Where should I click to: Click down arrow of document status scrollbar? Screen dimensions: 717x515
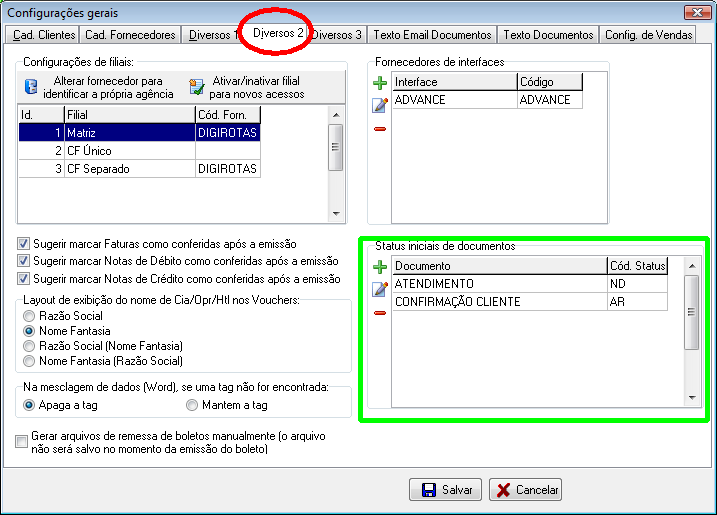692,398
